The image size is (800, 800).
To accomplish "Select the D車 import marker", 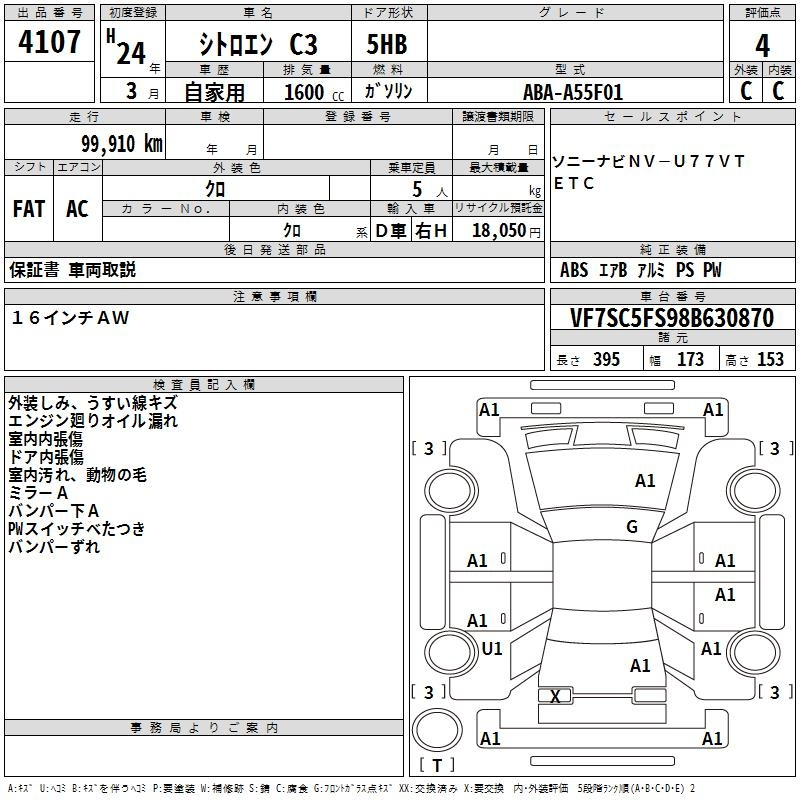I will [391, 231].
